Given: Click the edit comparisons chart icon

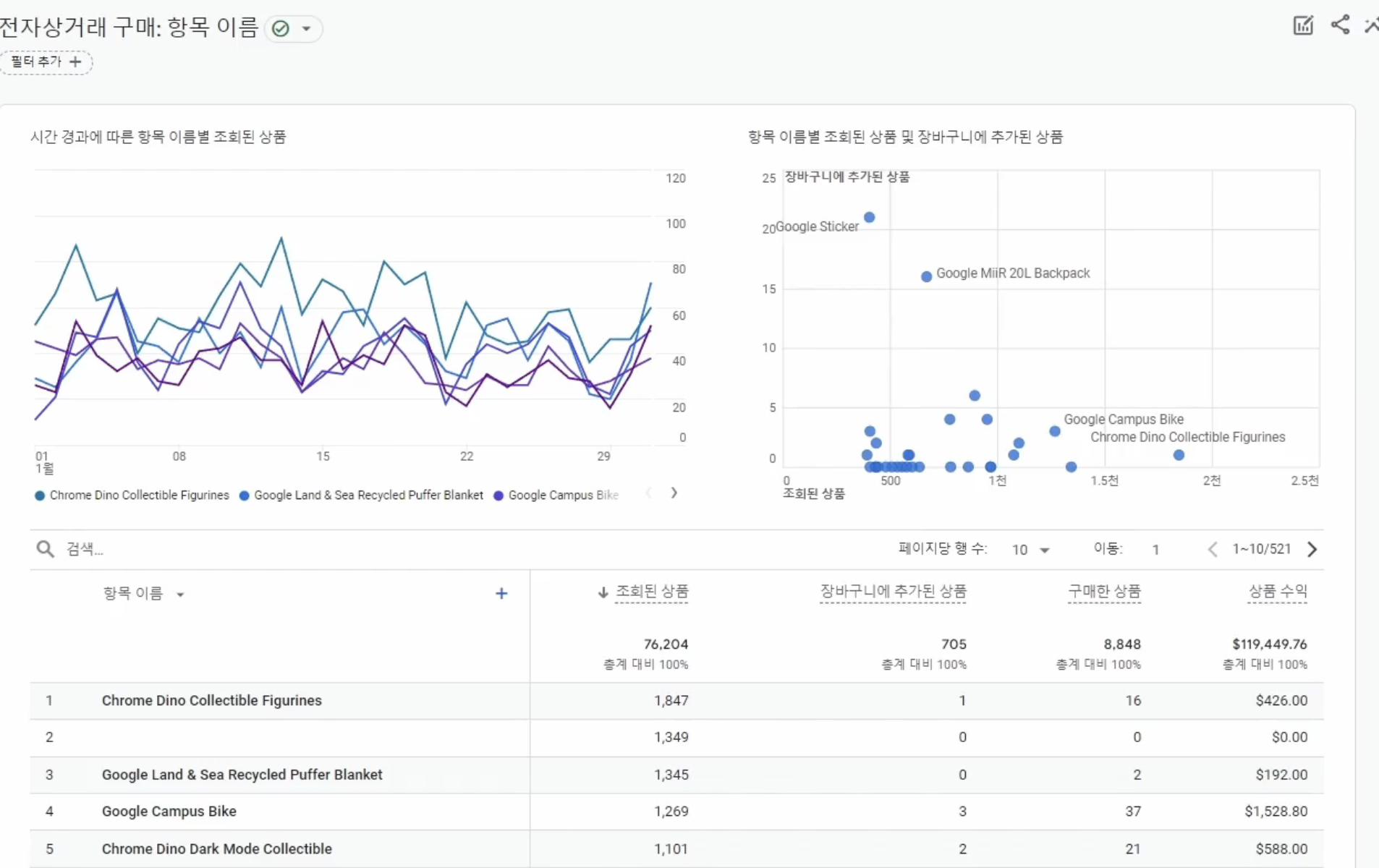Looking at the screenshot, I should (x=1303, y=25).
